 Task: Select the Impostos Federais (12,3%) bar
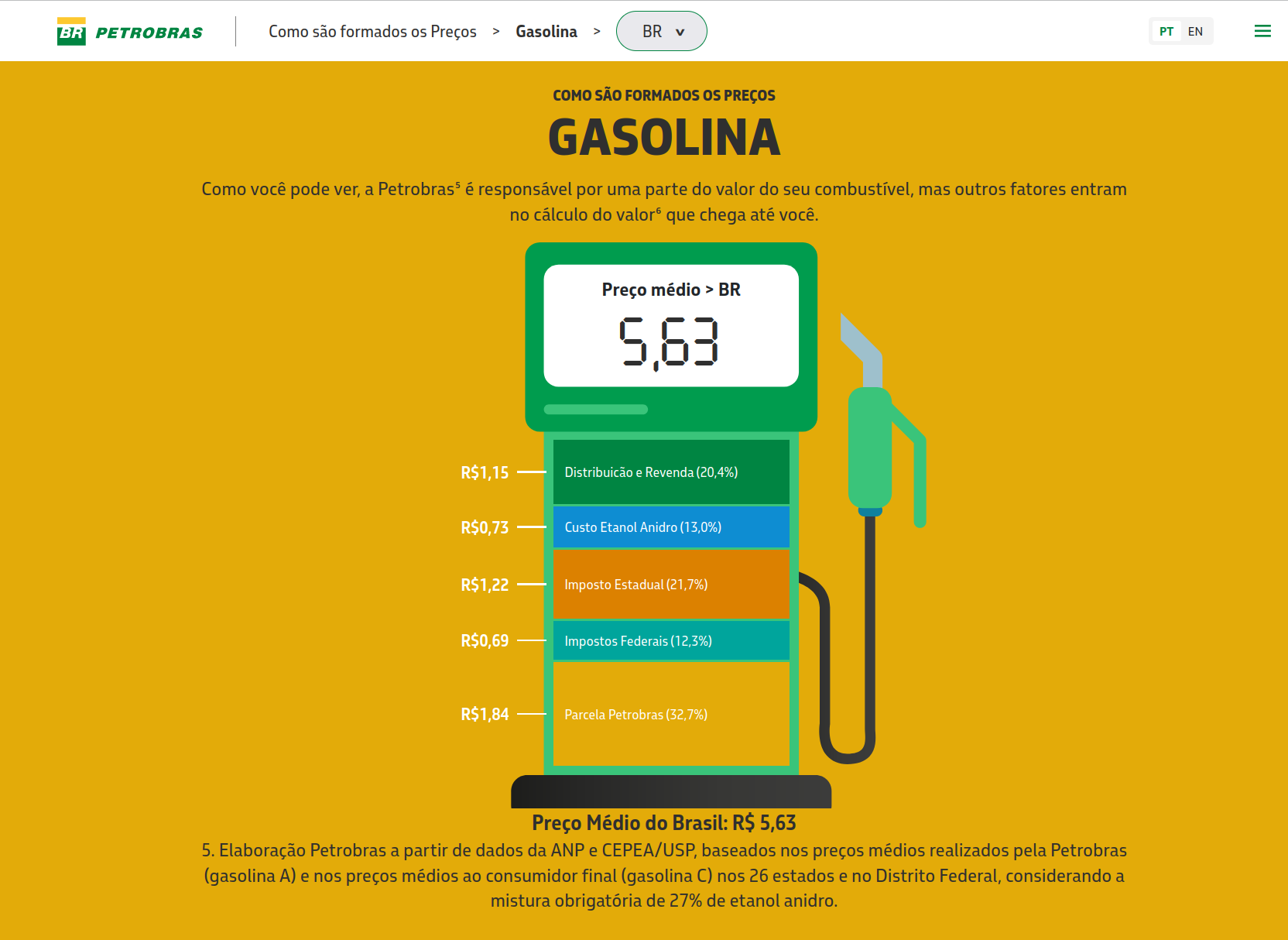coord(671,641)
